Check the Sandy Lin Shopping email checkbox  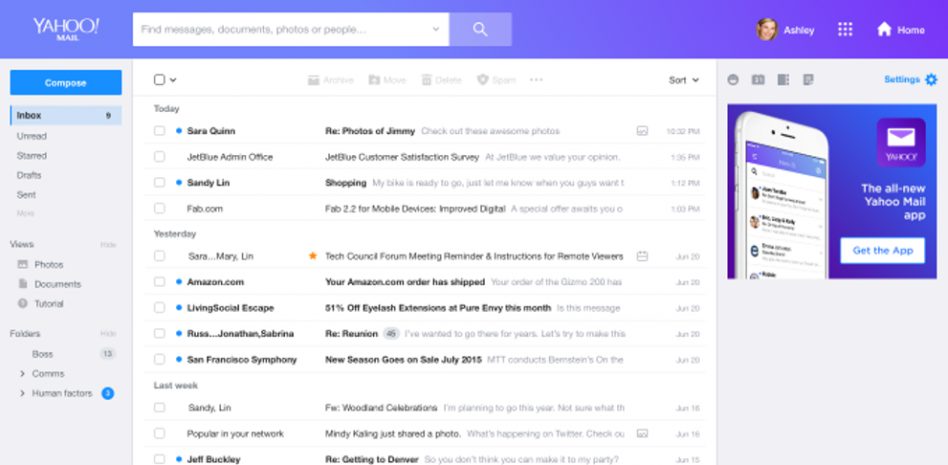(159, 183)
